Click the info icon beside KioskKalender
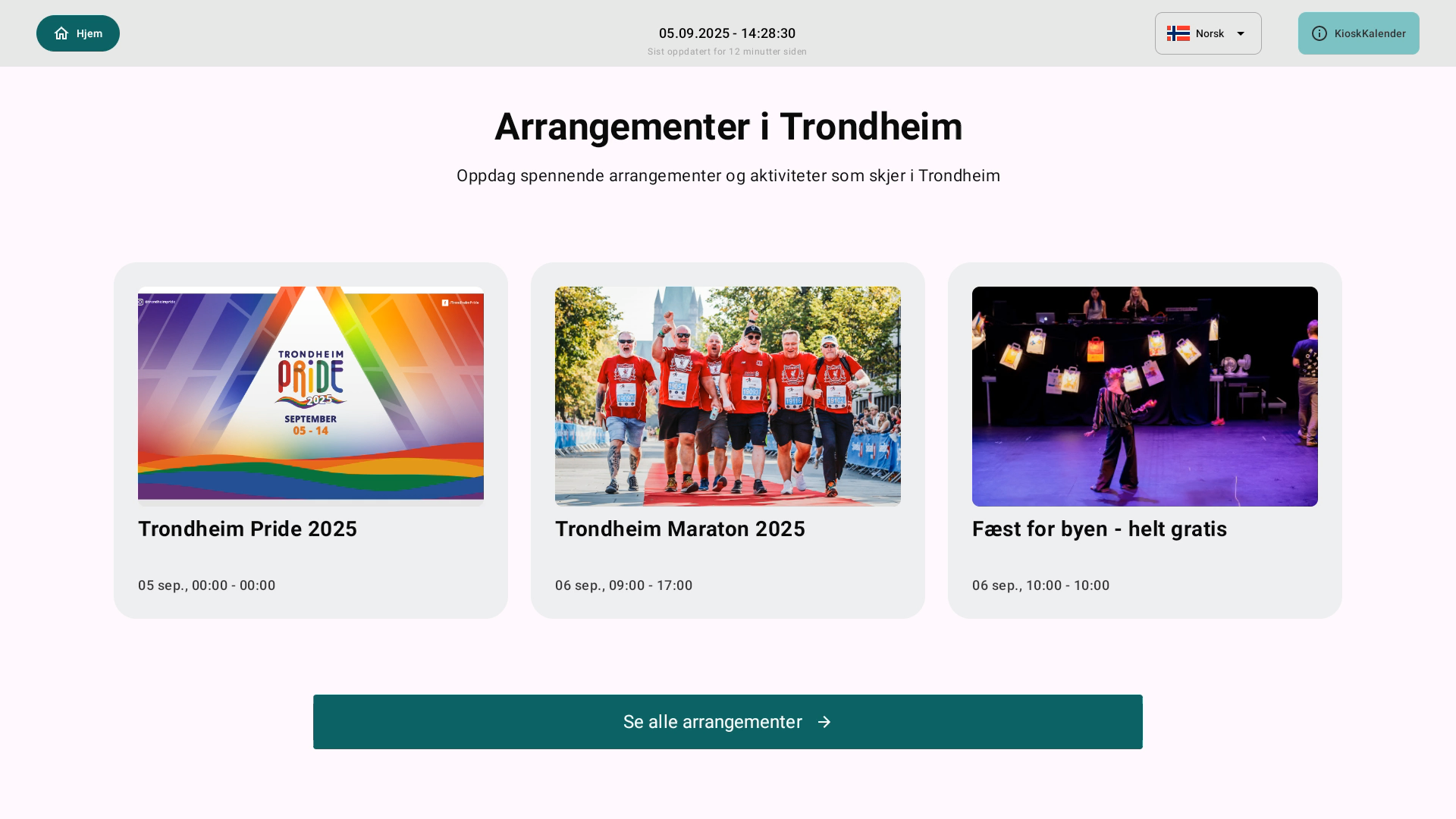The width and height of the screenshot is (1456, 819). [1319, 33]
